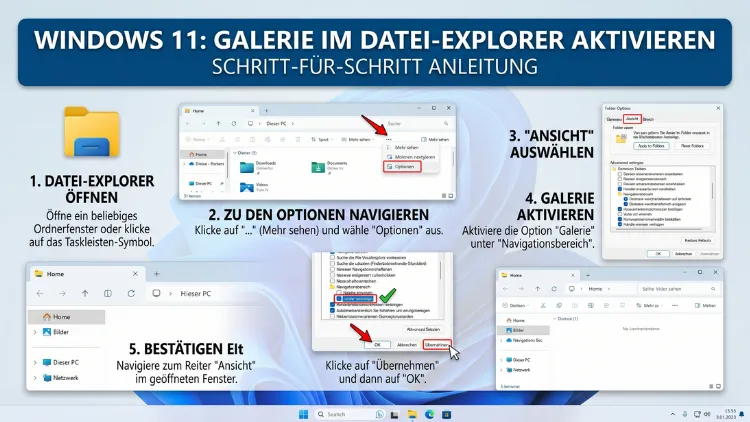
Task: Toggle the checkbox beginning 'Suche die File'
Action: 332,257
